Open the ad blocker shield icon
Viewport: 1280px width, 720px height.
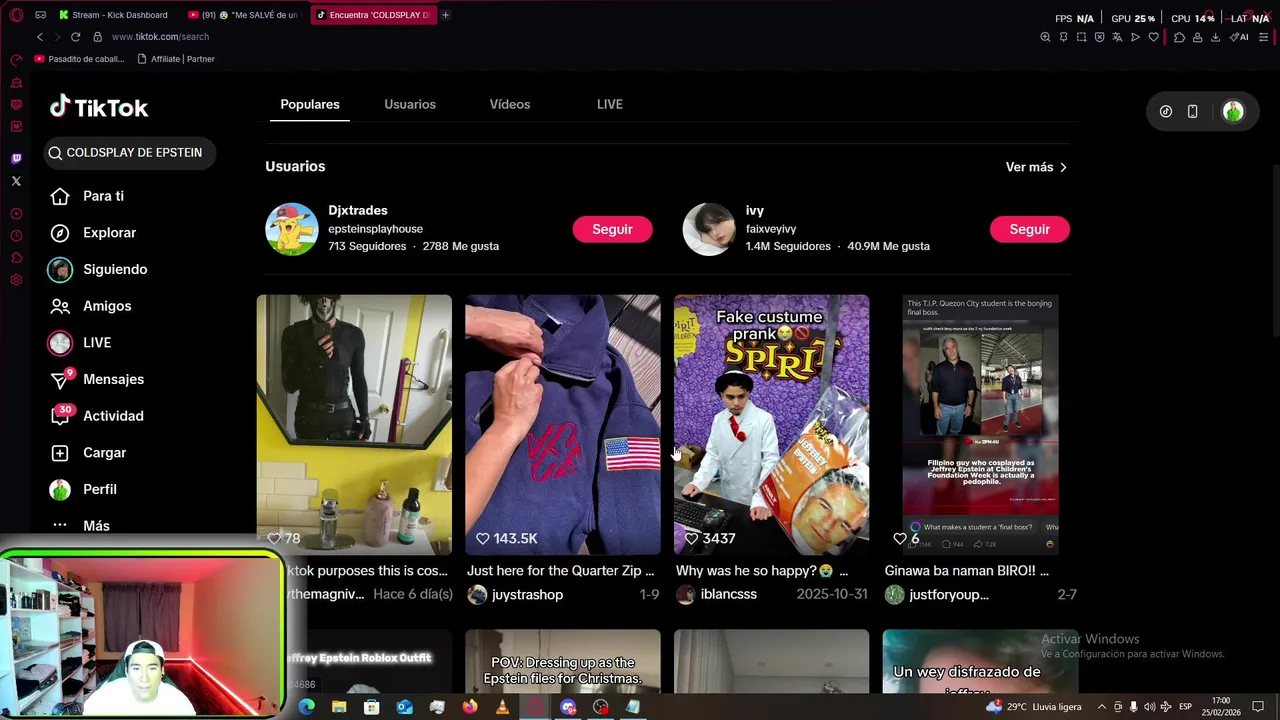point(1099,37)
